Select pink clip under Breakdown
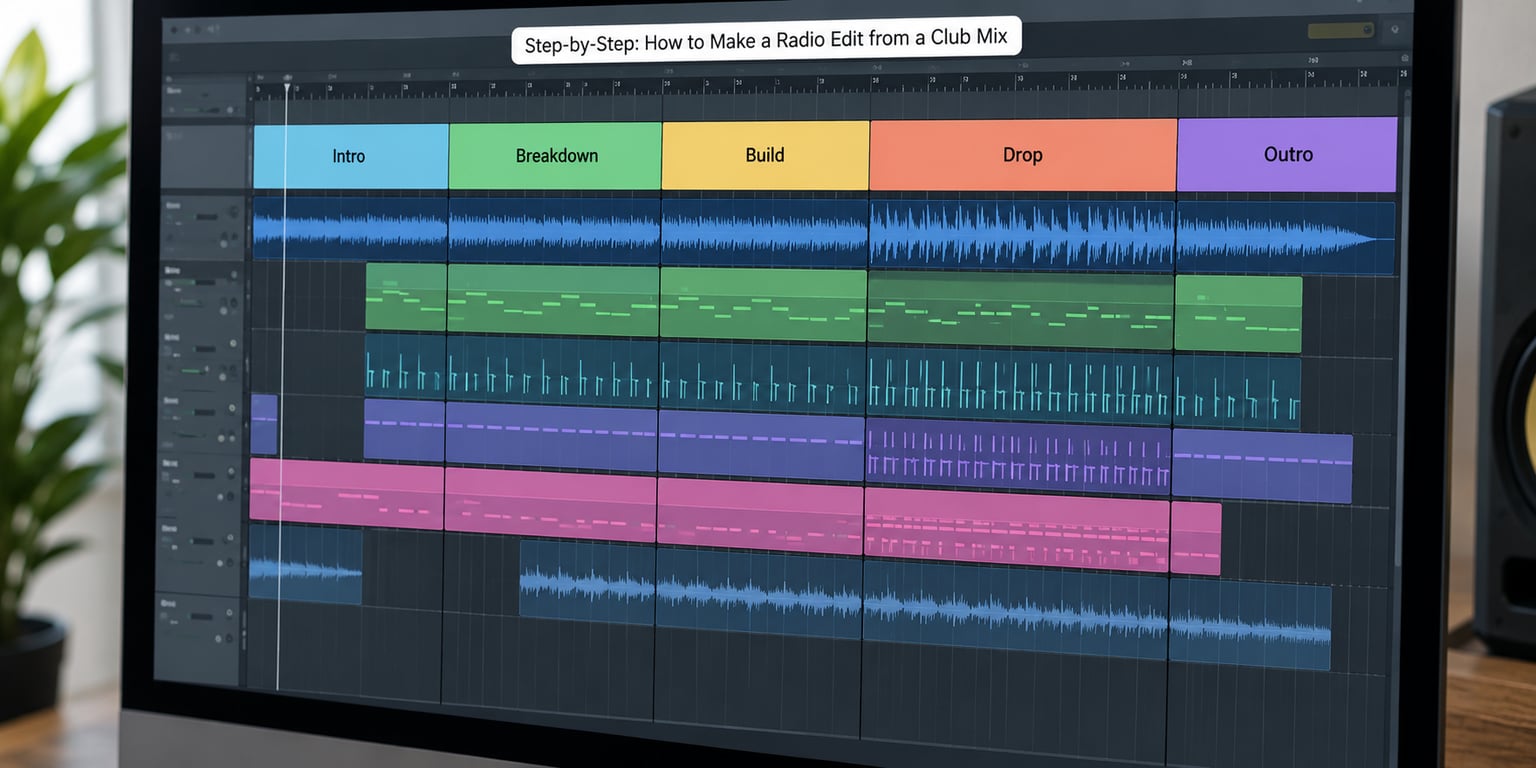This screenshot has height=768, width=1536. [x=550, y=505]
